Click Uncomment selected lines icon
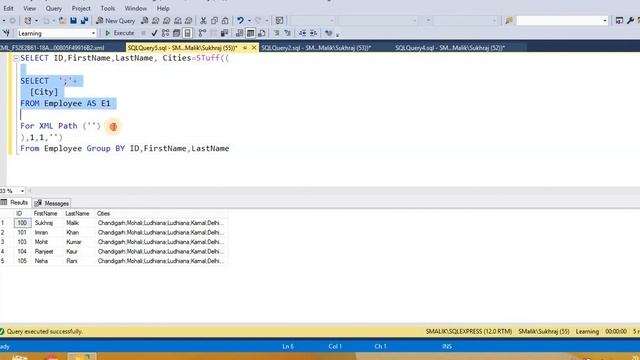The height and width of the screenshot is (360, 640). (x=287, y=33)
